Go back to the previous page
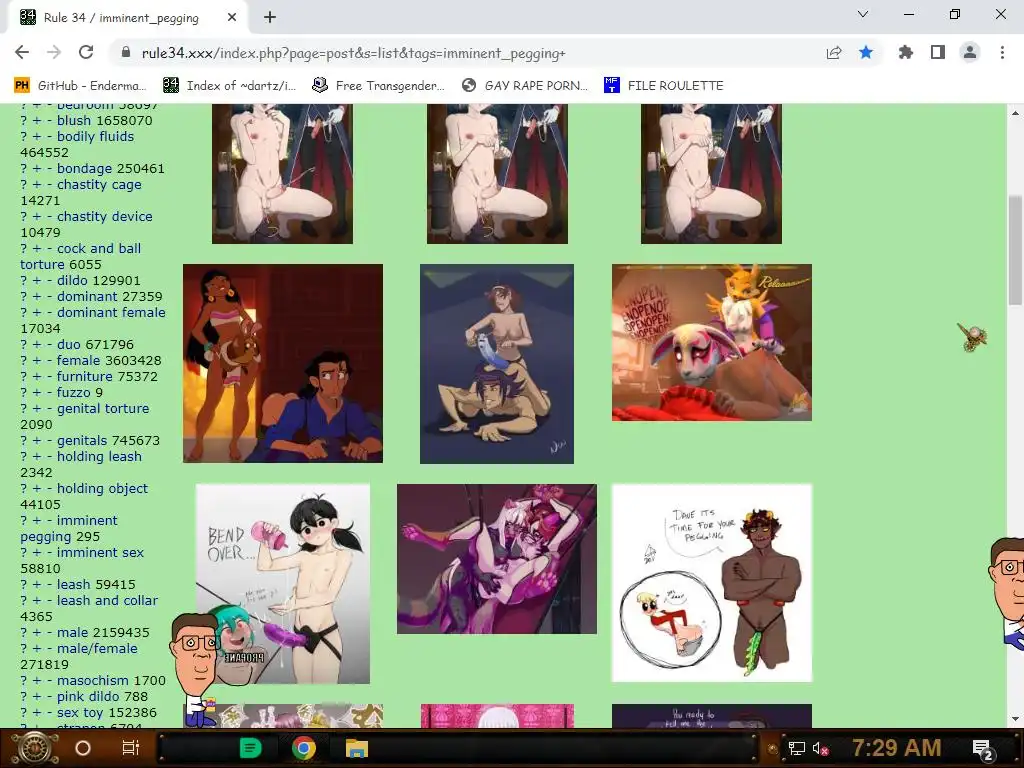Image resolution: width=1024 pixels, height=768 pixels. 22,52
